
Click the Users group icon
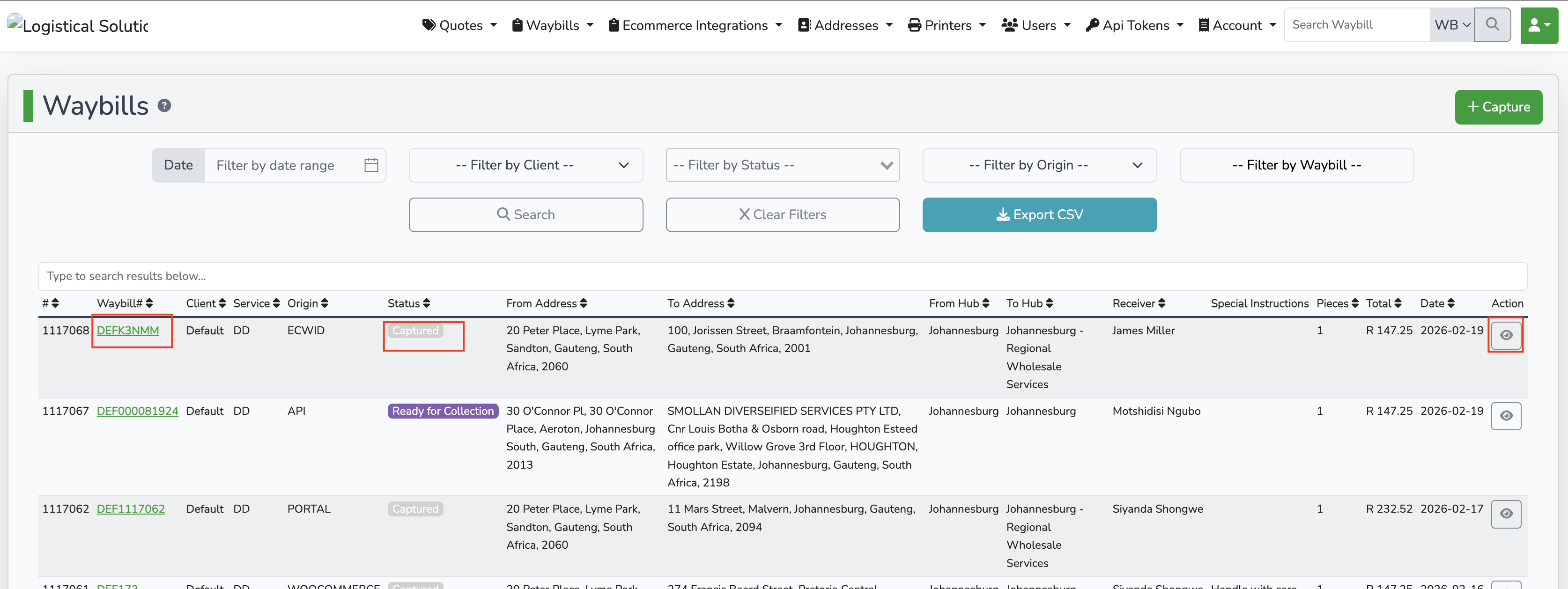click(x=1009, y=25)
